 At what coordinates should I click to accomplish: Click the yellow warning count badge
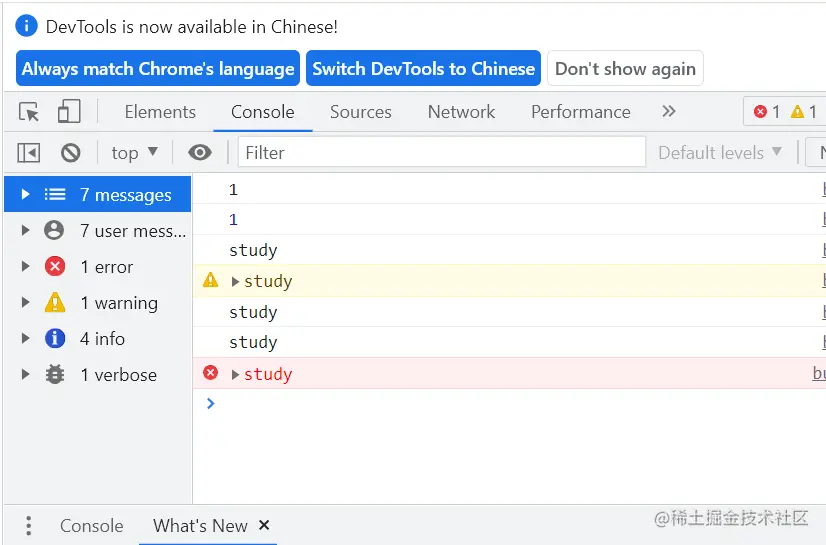coord(804,112)
